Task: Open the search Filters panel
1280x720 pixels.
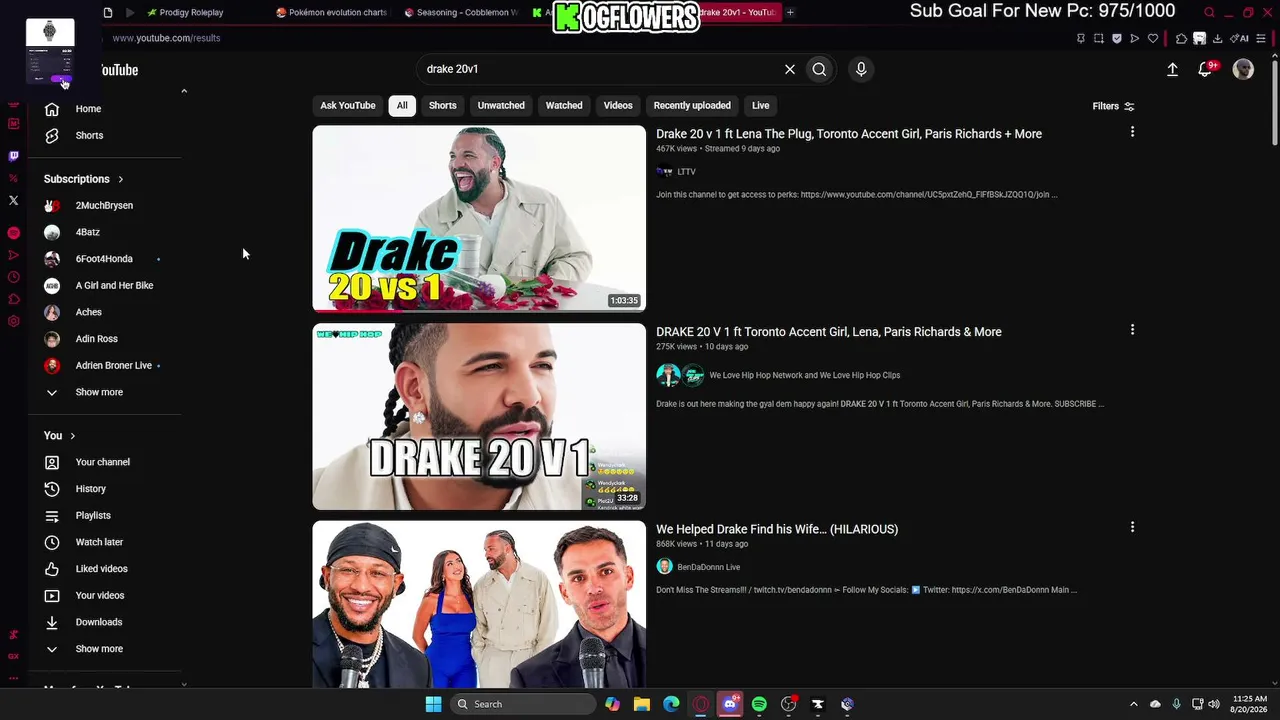Action: point(1113,106)
